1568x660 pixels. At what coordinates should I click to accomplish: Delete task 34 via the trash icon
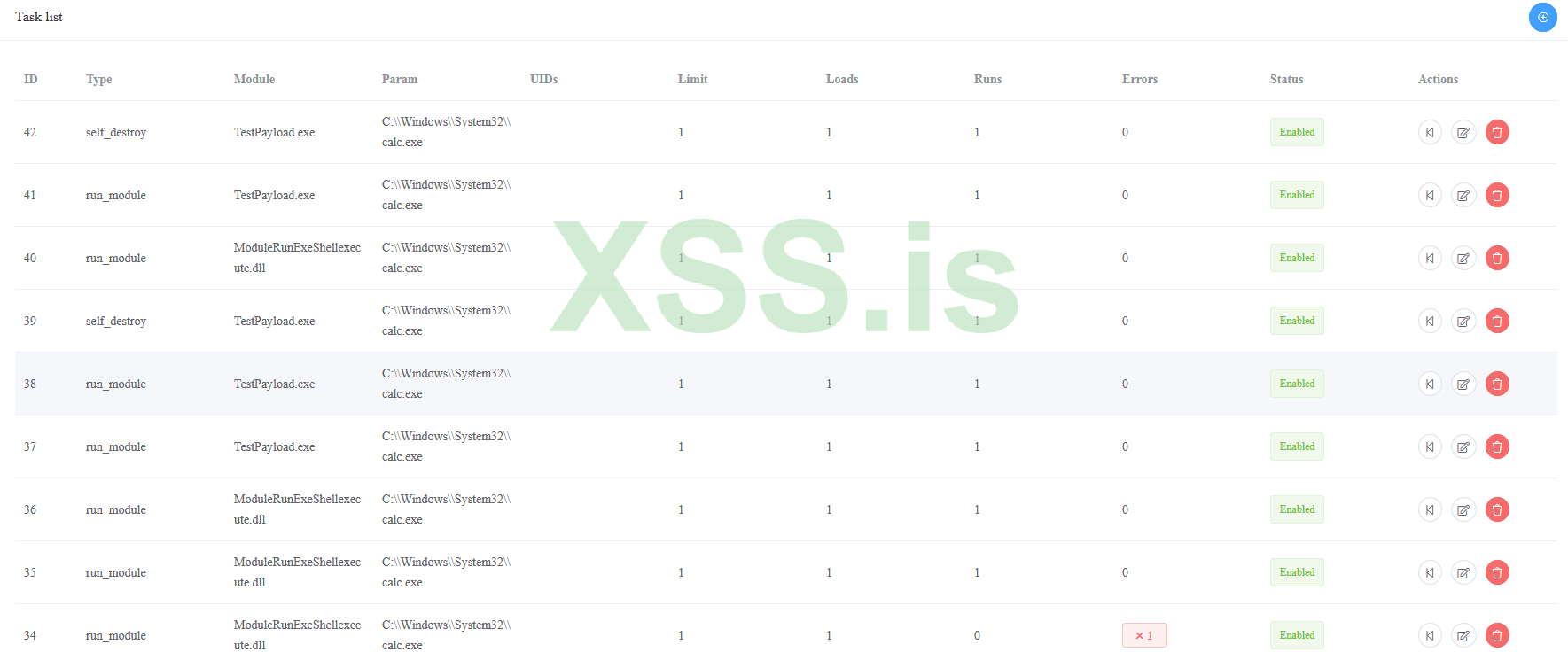(x=1497, y=635)
